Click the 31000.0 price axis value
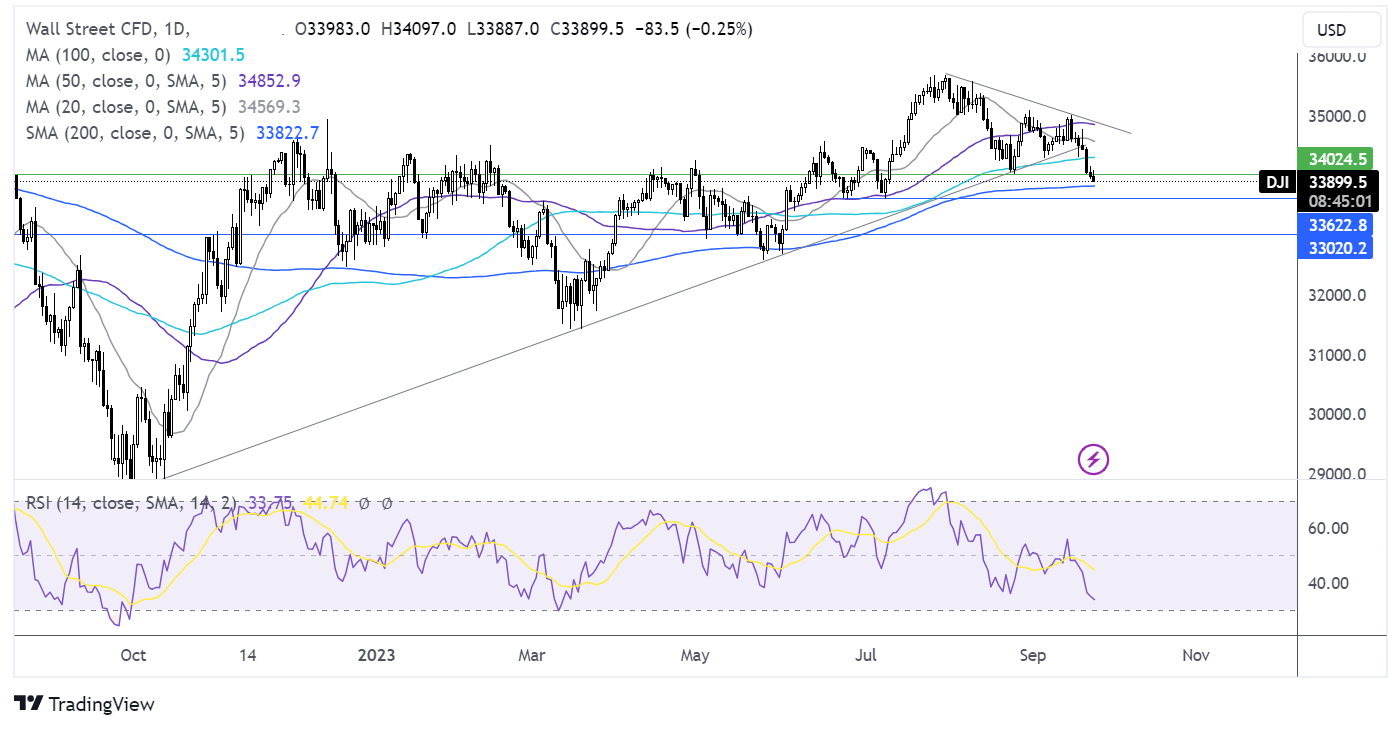 tap(1338, 355)
